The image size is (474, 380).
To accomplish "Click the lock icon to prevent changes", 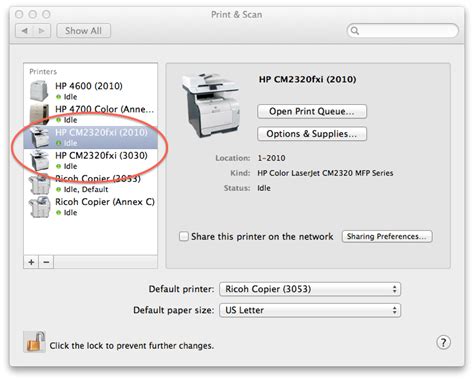I will (x=34, y=342).
